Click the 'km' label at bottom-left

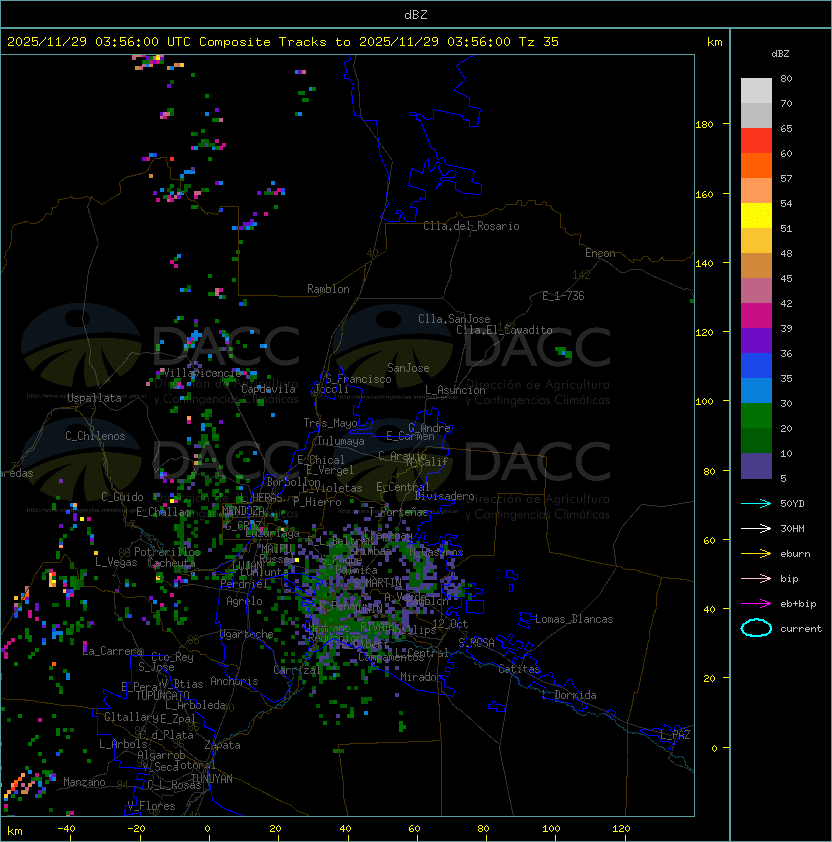tap(15, 831)
